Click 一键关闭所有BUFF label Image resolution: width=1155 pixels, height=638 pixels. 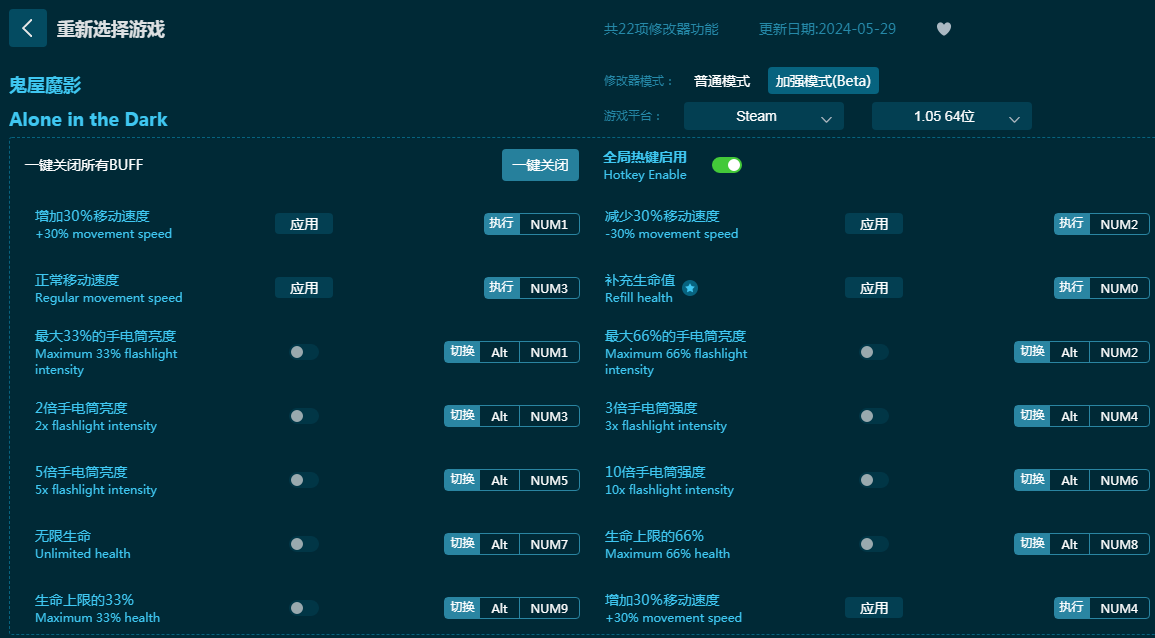pos(84,165)
